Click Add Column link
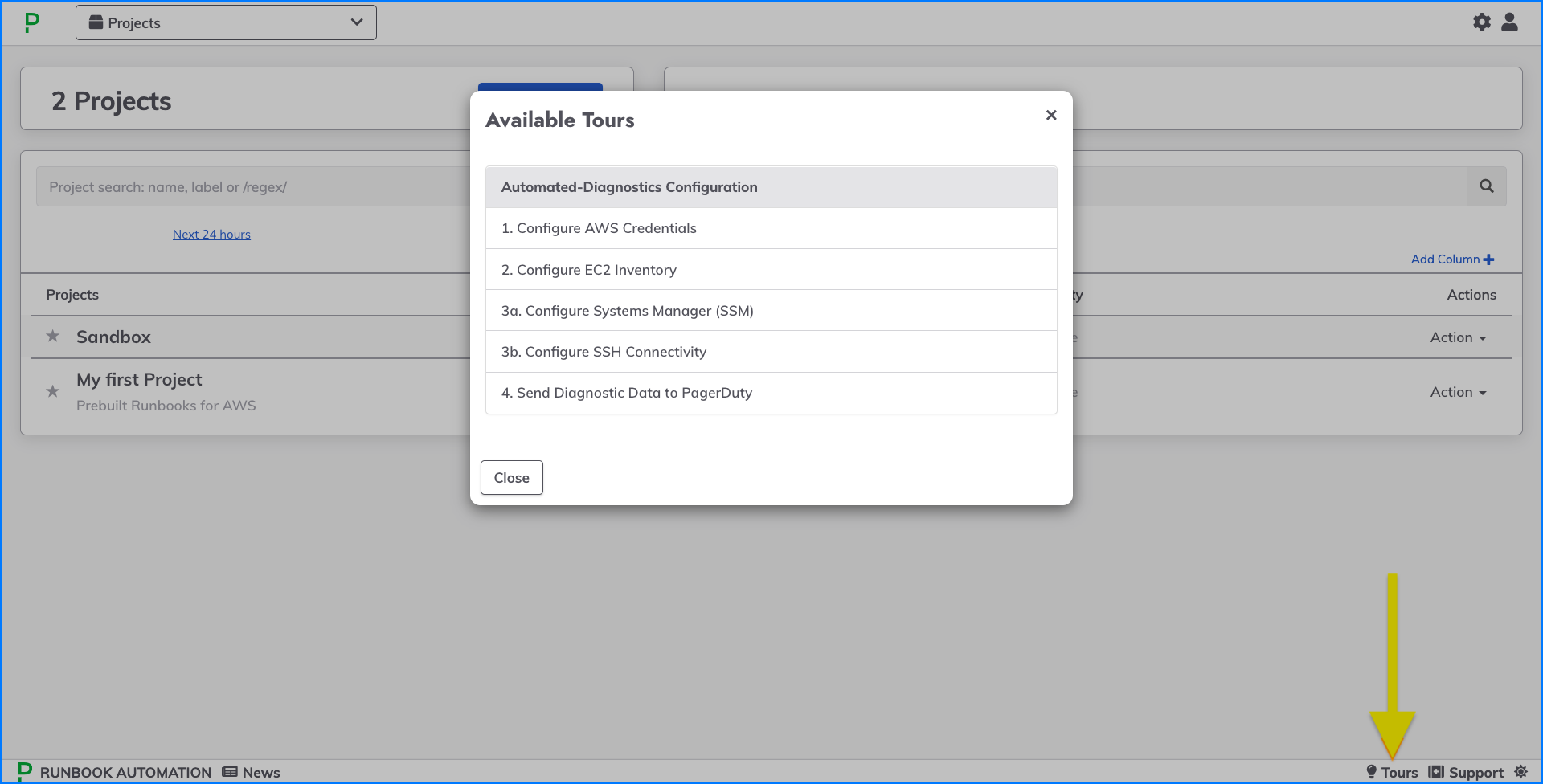 tap(1452, 259)
